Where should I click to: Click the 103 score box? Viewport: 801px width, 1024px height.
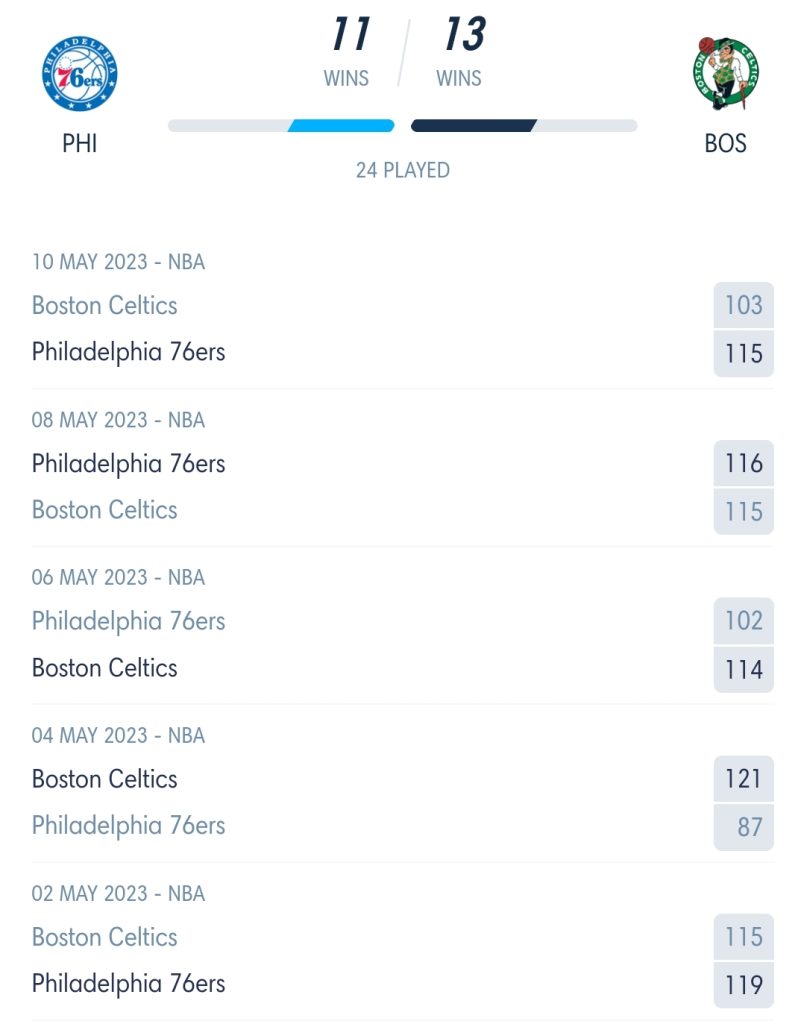pyautogui.click(x=744, y=305)
